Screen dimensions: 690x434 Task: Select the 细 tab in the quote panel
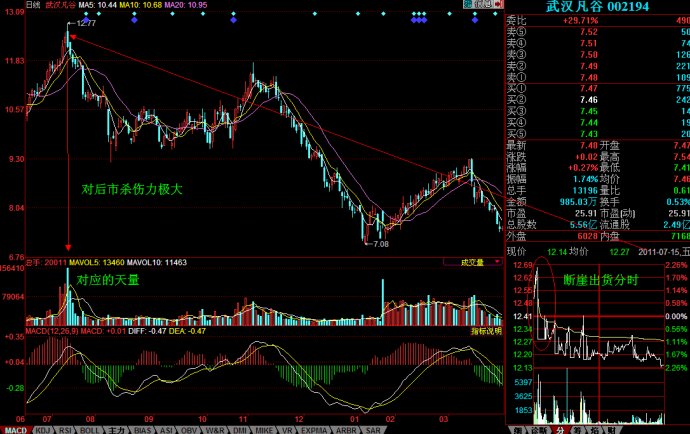[518, 430]
